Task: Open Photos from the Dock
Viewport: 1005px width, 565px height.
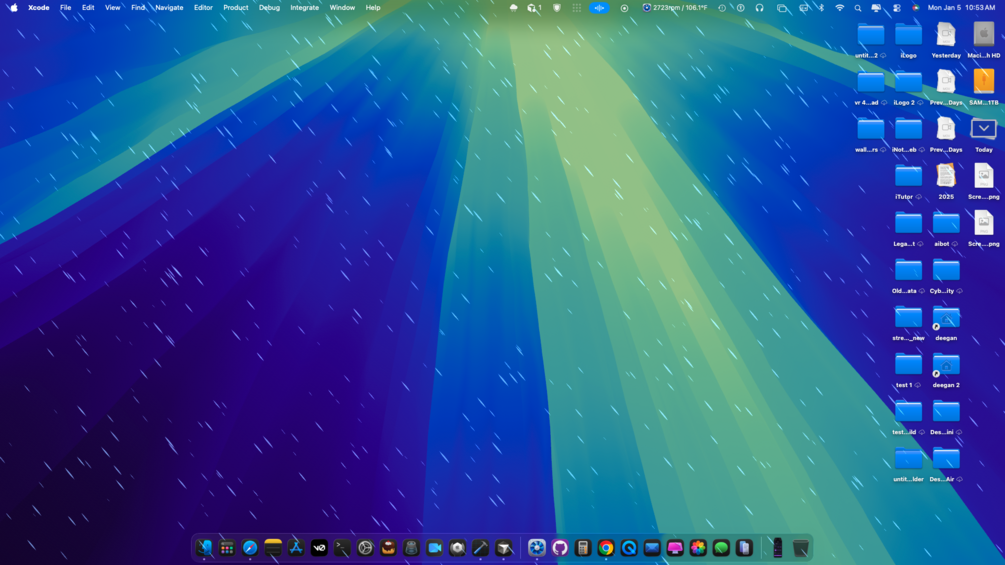Action: (698, 548)
